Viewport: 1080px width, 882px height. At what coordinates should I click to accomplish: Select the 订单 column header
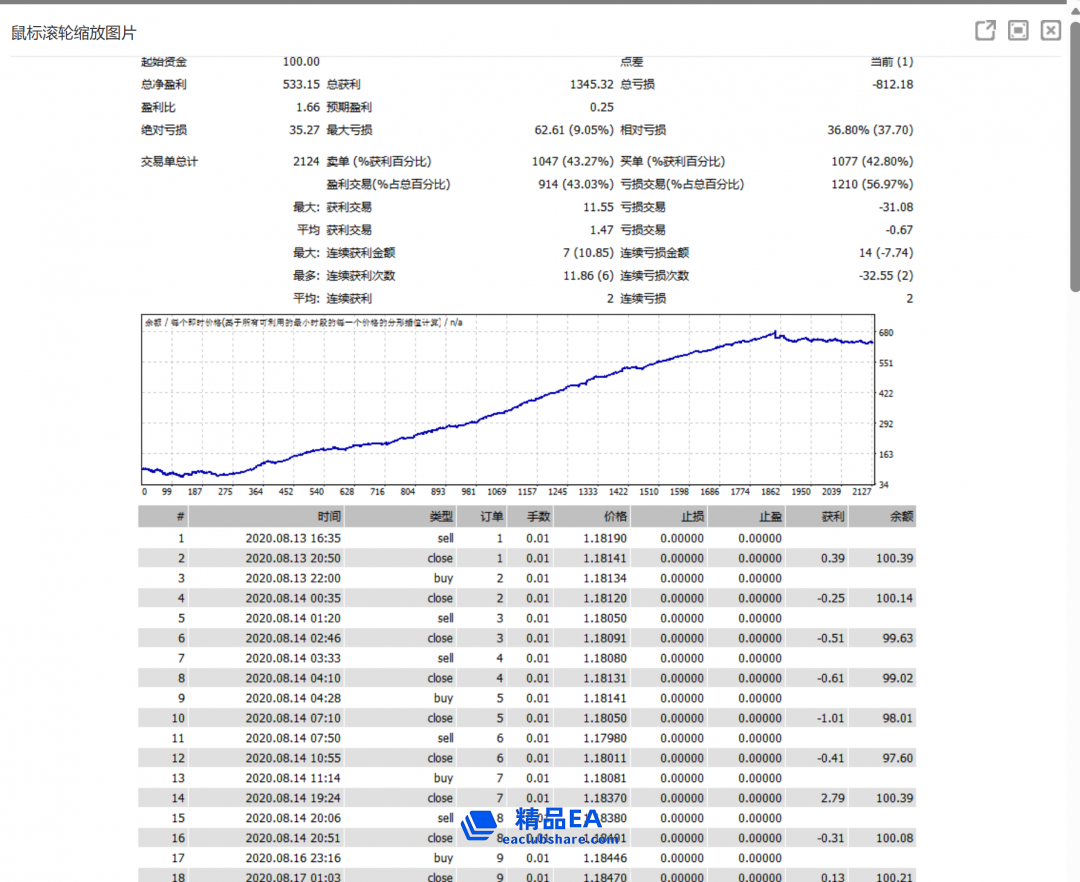[x=491, y=517]
